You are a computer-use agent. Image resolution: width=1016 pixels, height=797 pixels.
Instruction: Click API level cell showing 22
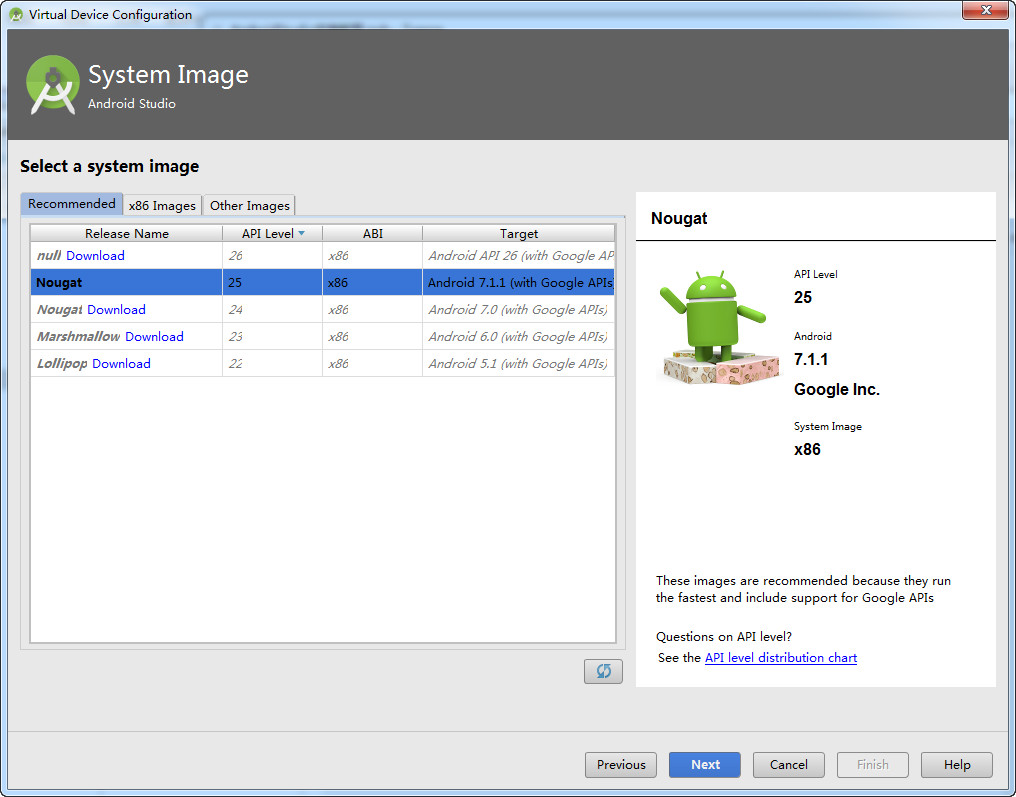pos(272,364)
